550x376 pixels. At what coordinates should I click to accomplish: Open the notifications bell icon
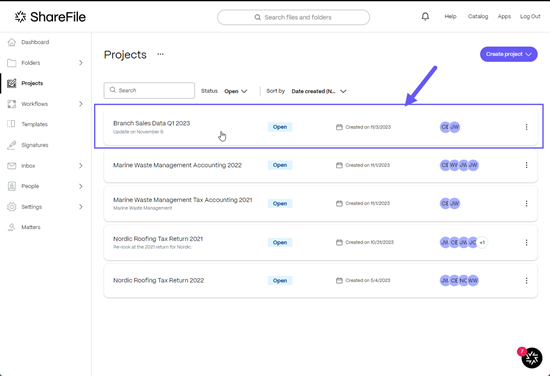[x=425, y=16]
